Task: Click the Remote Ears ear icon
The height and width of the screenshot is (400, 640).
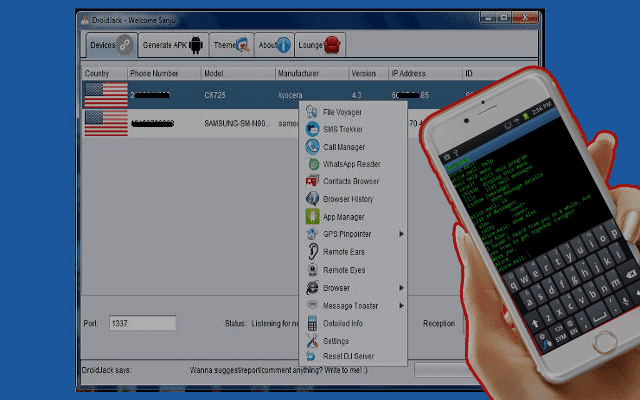Action: 313,251
